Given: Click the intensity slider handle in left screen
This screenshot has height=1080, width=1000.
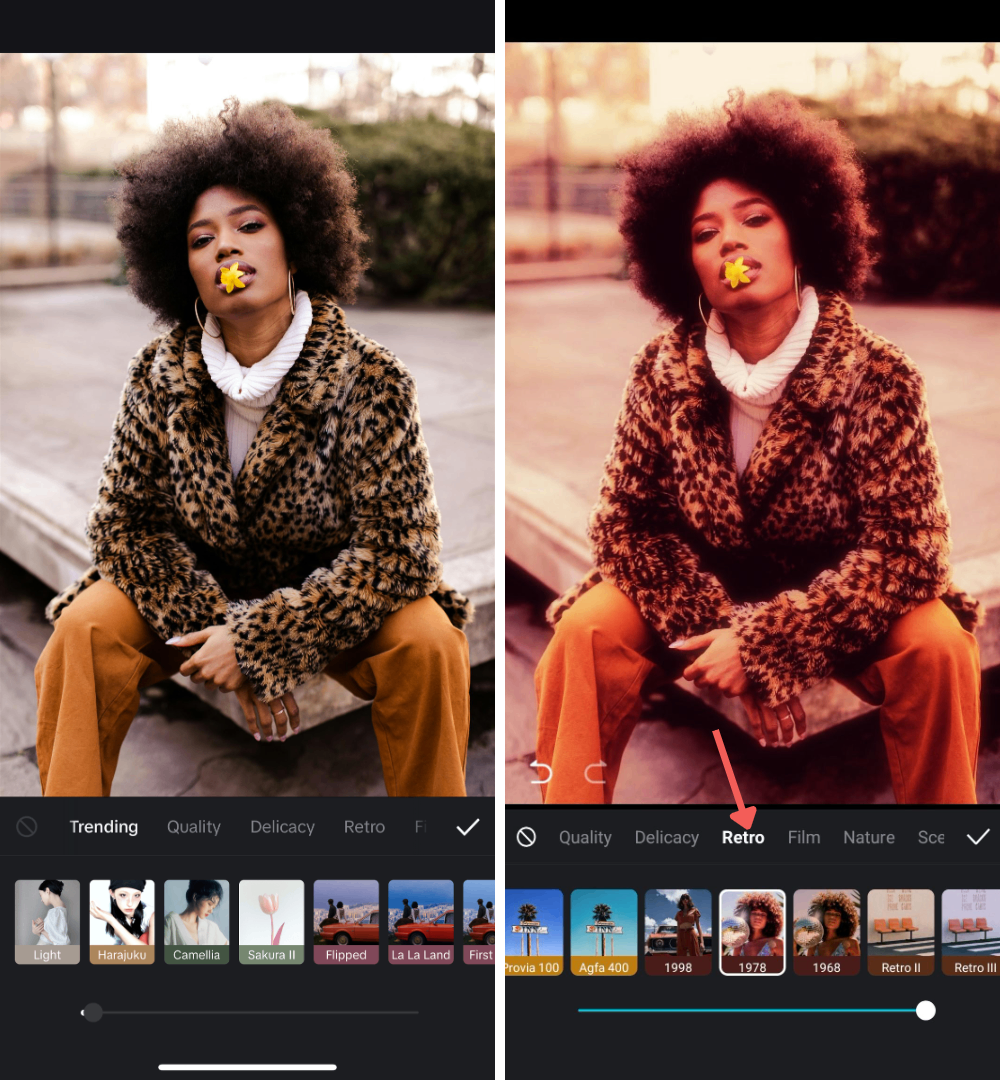Looking at the screenshot, I should point(93,1012).
